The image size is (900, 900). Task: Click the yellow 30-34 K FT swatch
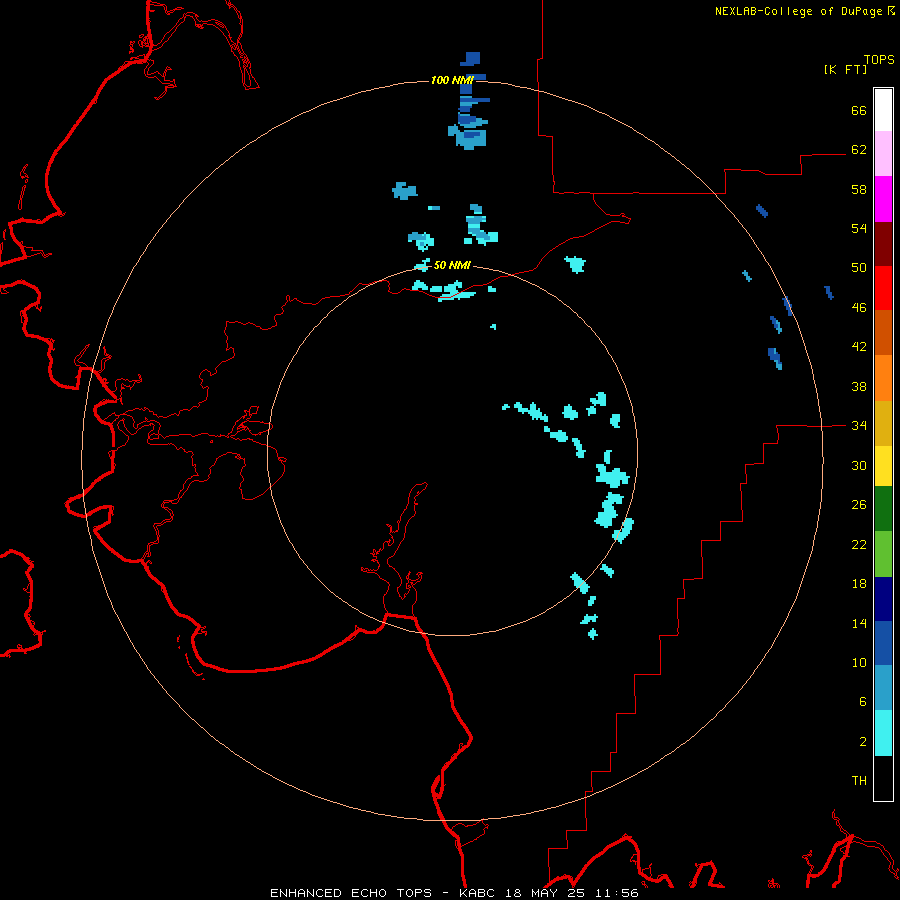point(883,466)
